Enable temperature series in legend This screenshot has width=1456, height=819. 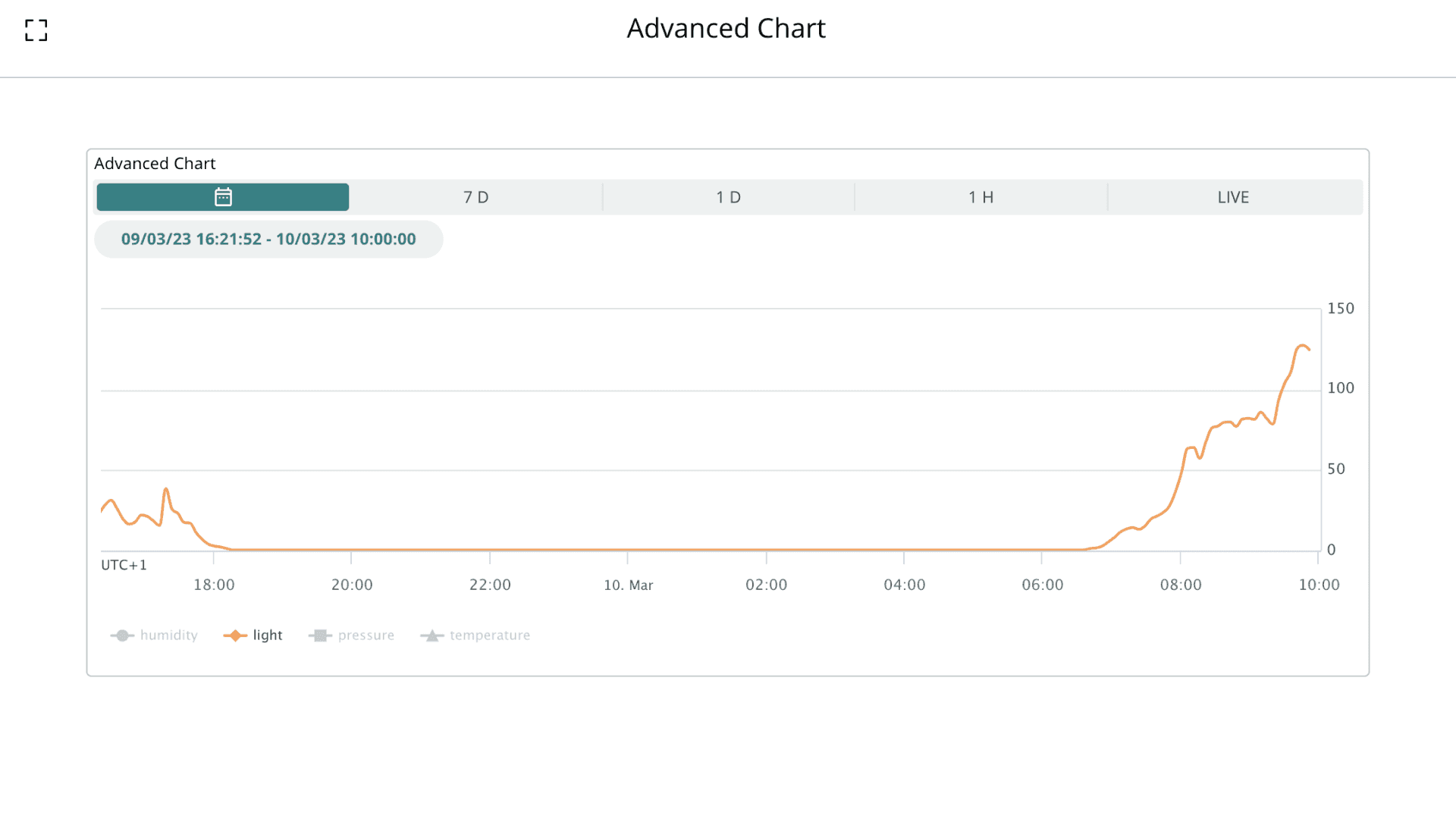click(489, 635)
